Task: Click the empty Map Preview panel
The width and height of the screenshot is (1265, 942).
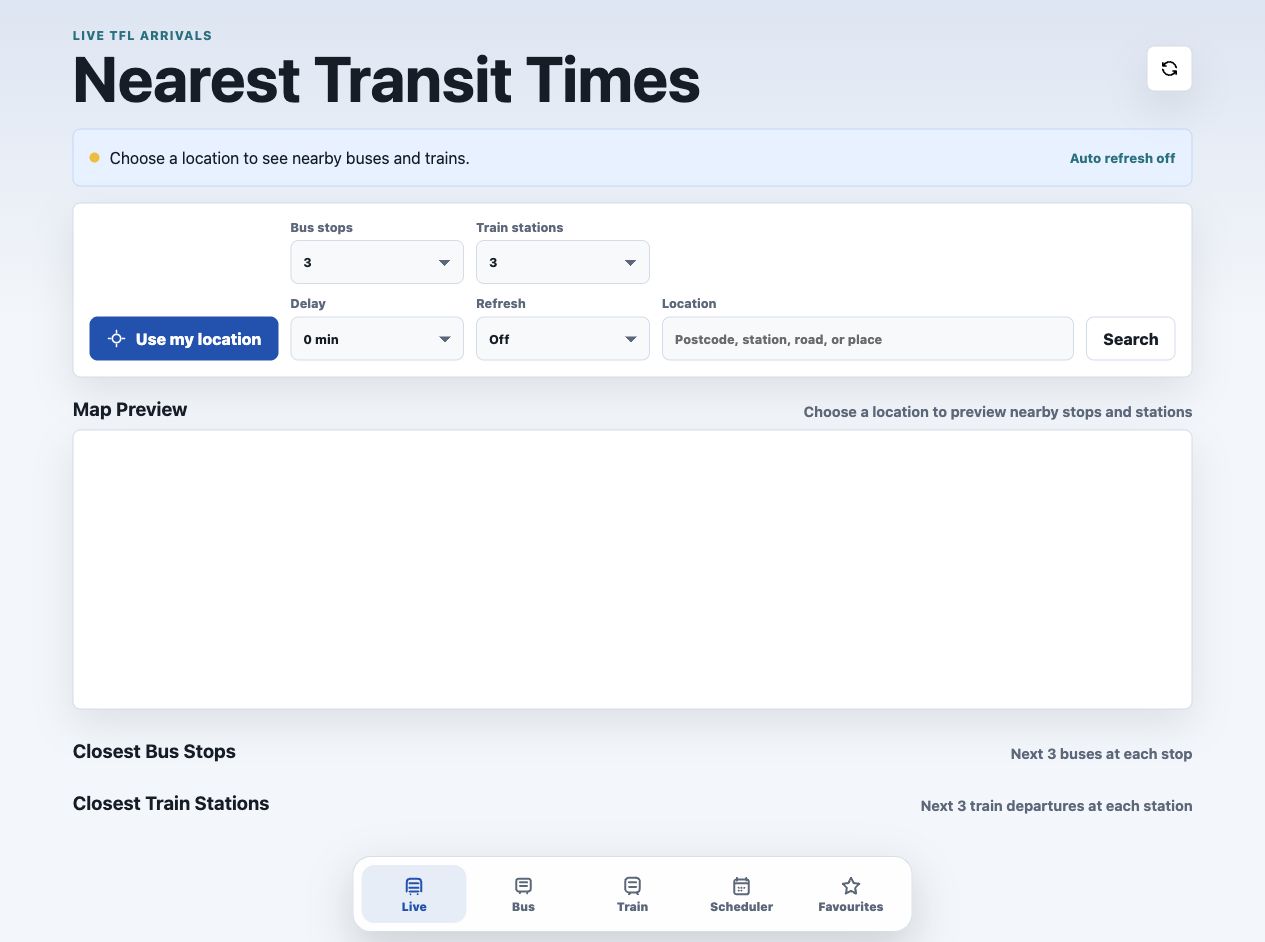Action: click(632, 570)
